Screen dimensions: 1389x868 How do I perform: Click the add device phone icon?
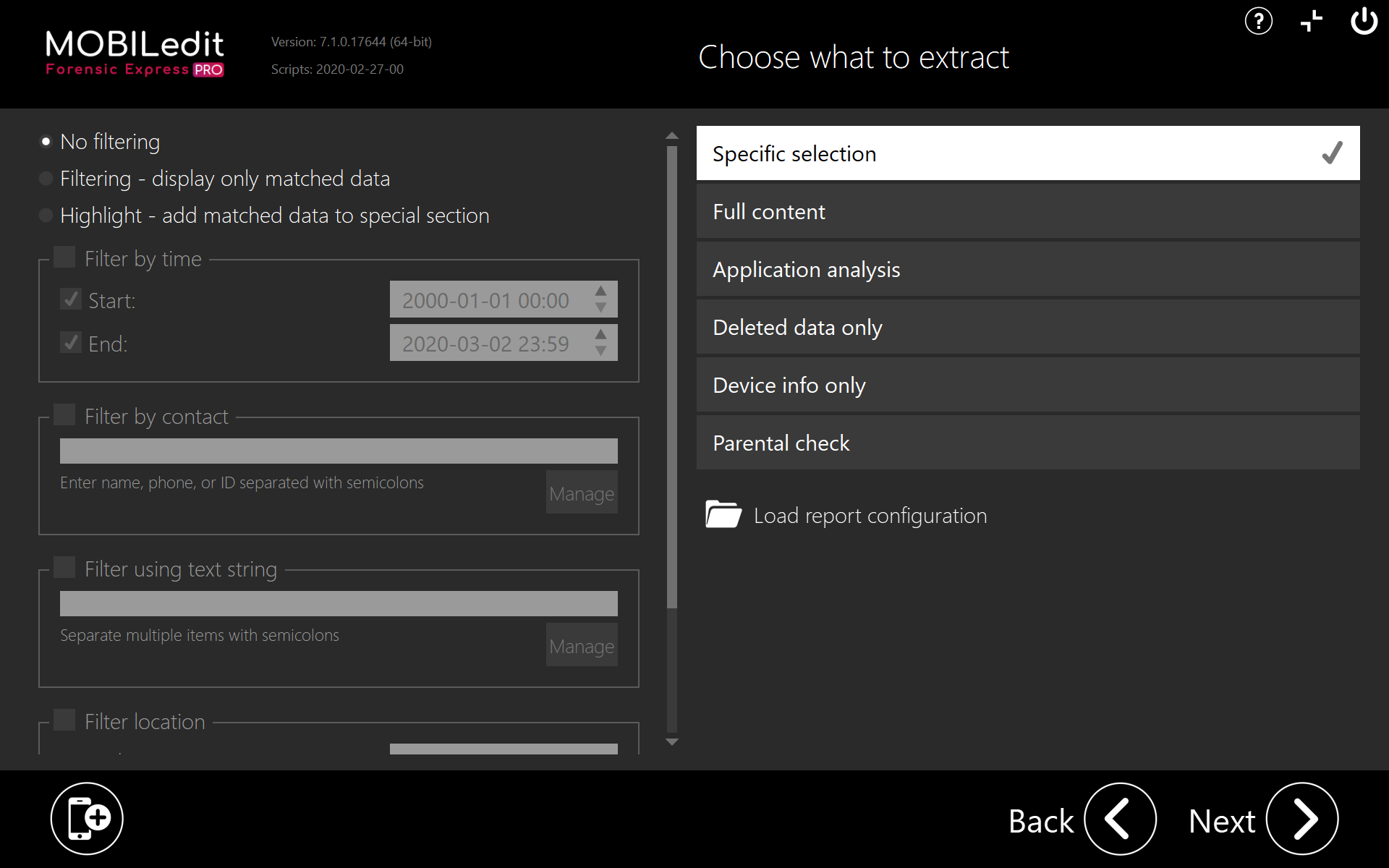click(x=87, y=818)
